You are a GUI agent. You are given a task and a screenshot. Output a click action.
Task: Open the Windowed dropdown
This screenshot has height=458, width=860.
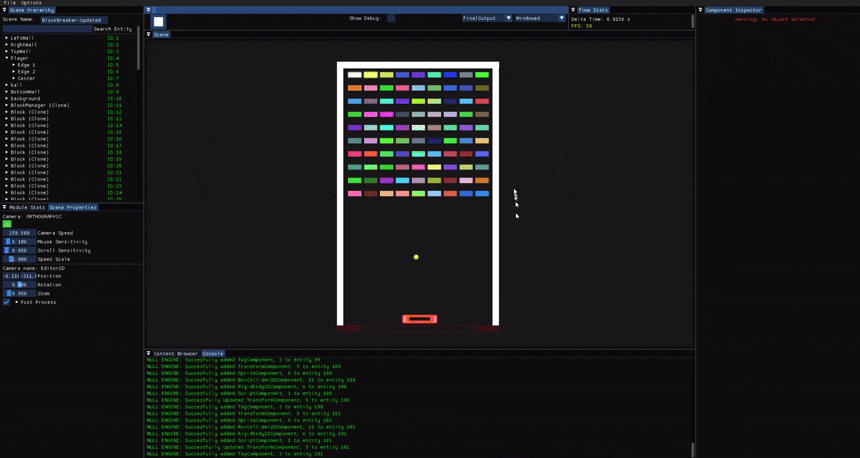[x=540, y=18]
